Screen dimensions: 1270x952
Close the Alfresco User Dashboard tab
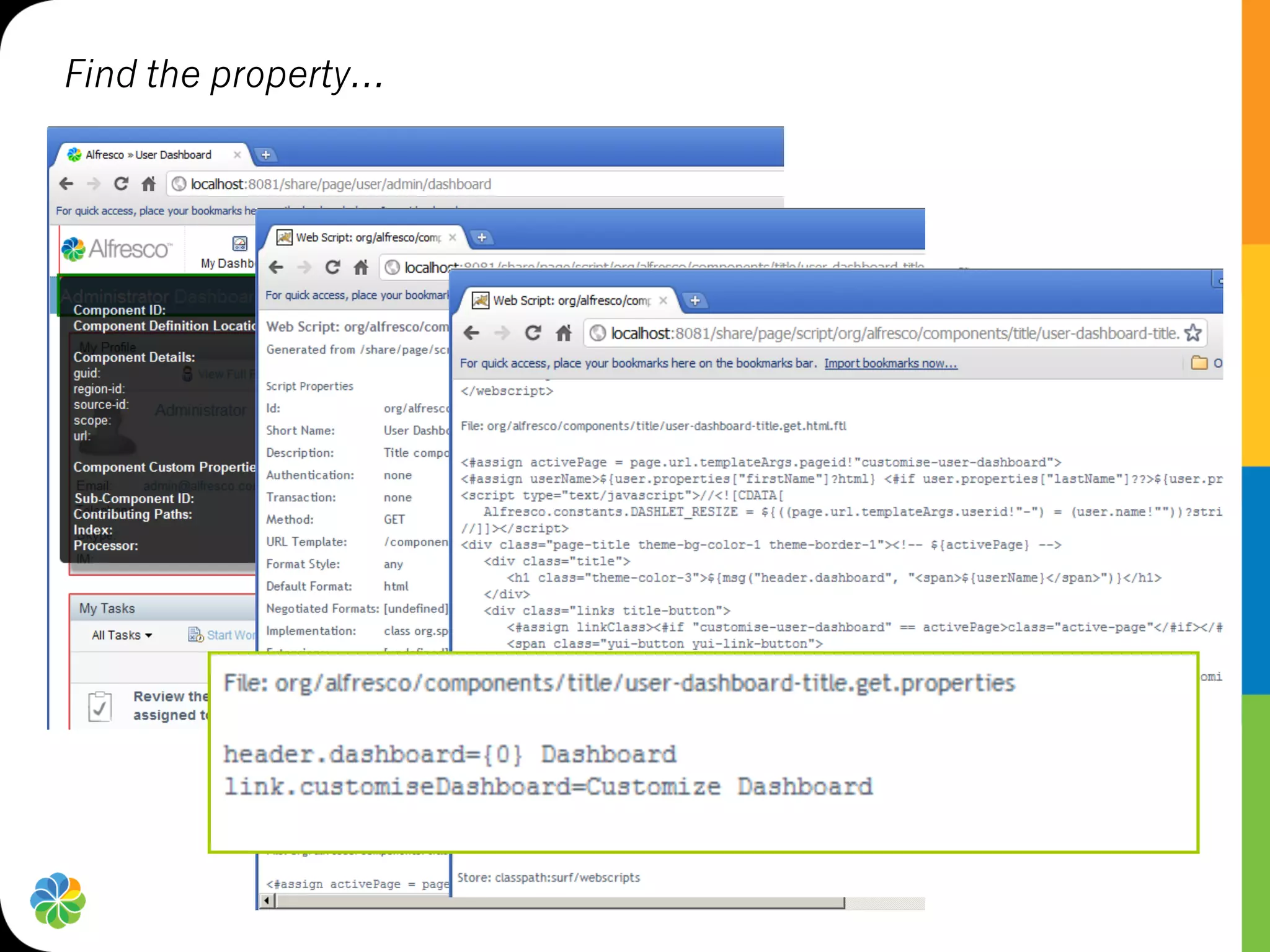(237, 154)
